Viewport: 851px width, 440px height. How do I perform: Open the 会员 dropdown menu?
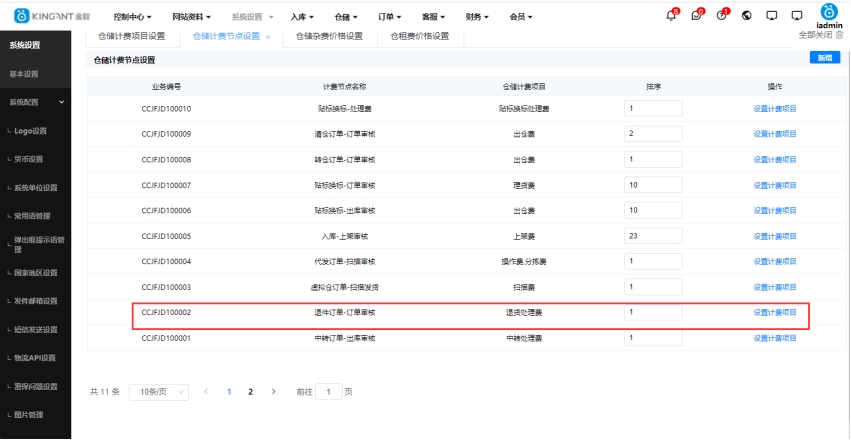[521, 17]
